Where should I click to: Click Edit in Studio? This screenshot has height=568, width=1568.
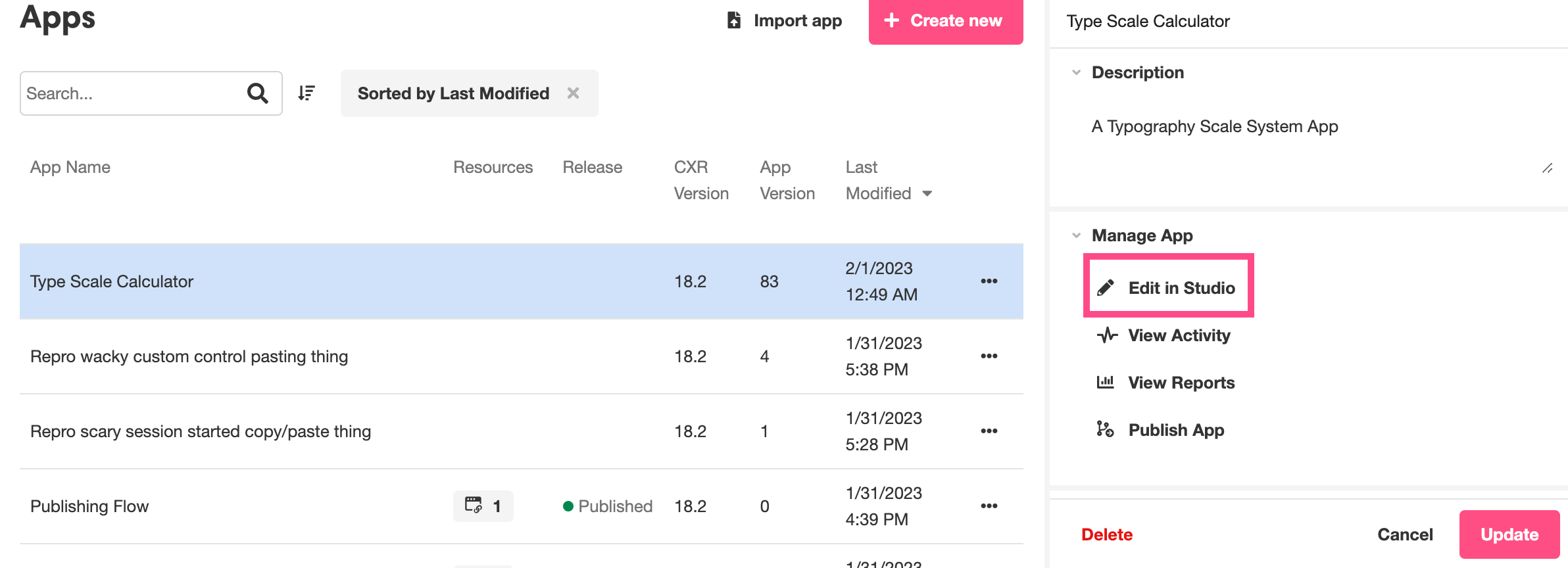point(1168,288)
